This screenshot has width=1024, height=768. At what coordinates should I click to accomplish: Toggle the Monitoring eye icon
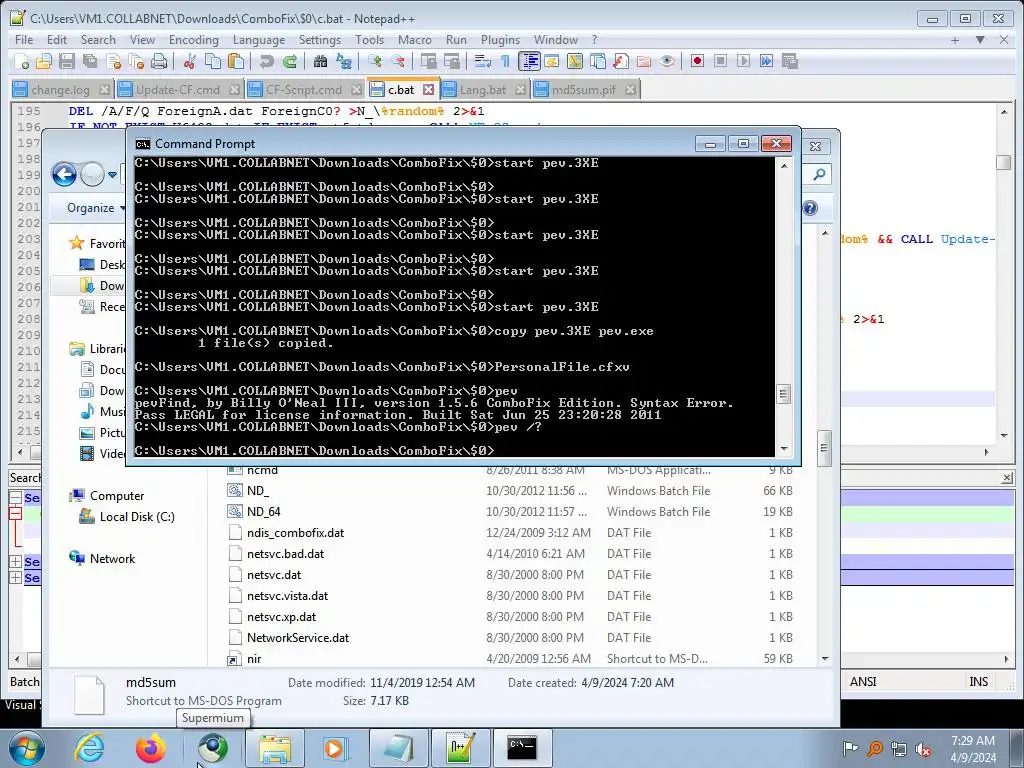[x=667, y=61]
